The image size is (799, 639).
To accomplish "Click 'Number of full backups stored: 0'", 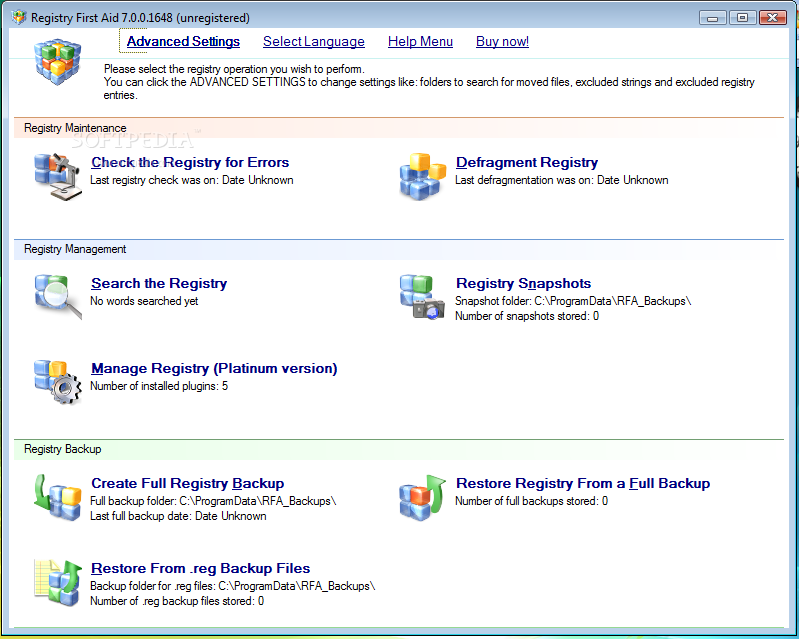I will click(531, 501).
